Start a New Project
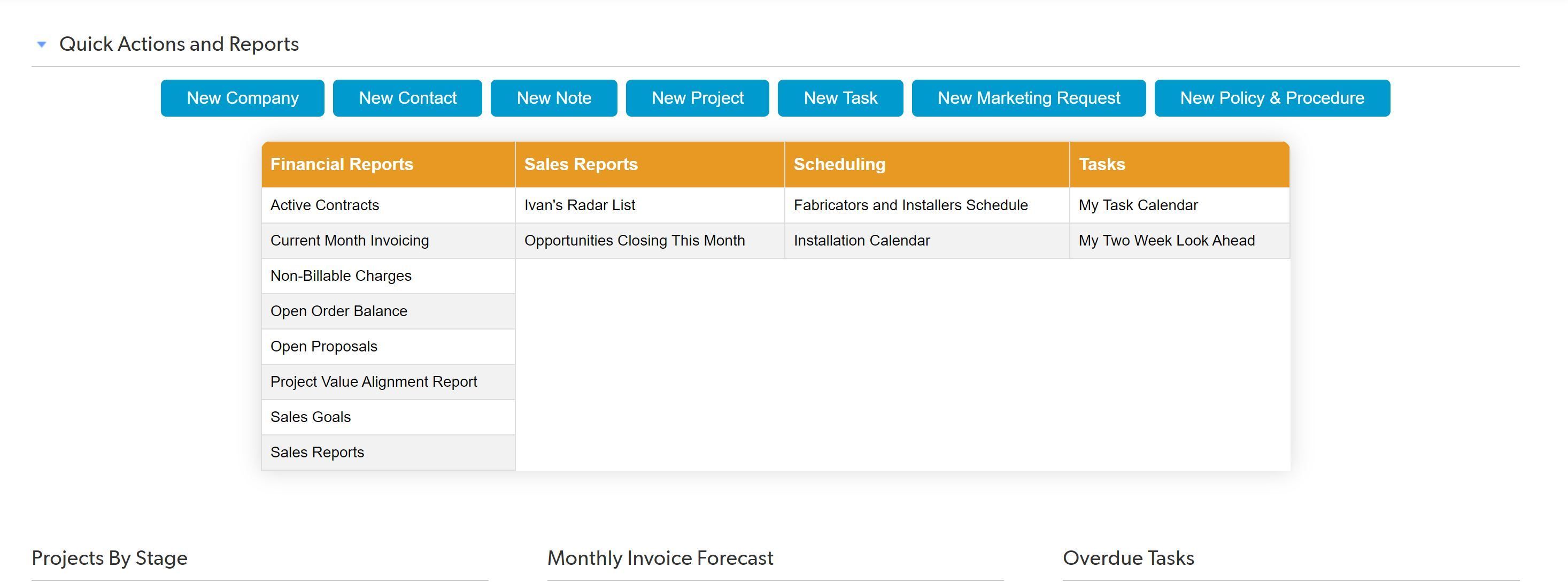The height and width of the screenshot is (582, 1568). pos(697,98)
